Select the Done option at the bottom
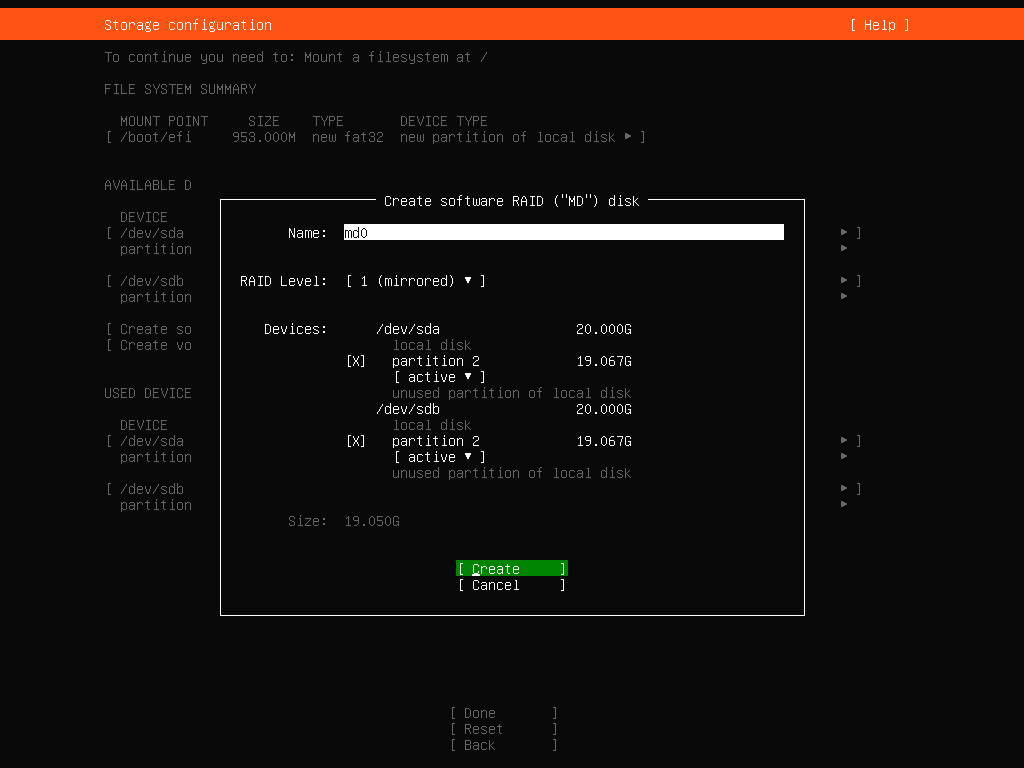 pos(503,713)
